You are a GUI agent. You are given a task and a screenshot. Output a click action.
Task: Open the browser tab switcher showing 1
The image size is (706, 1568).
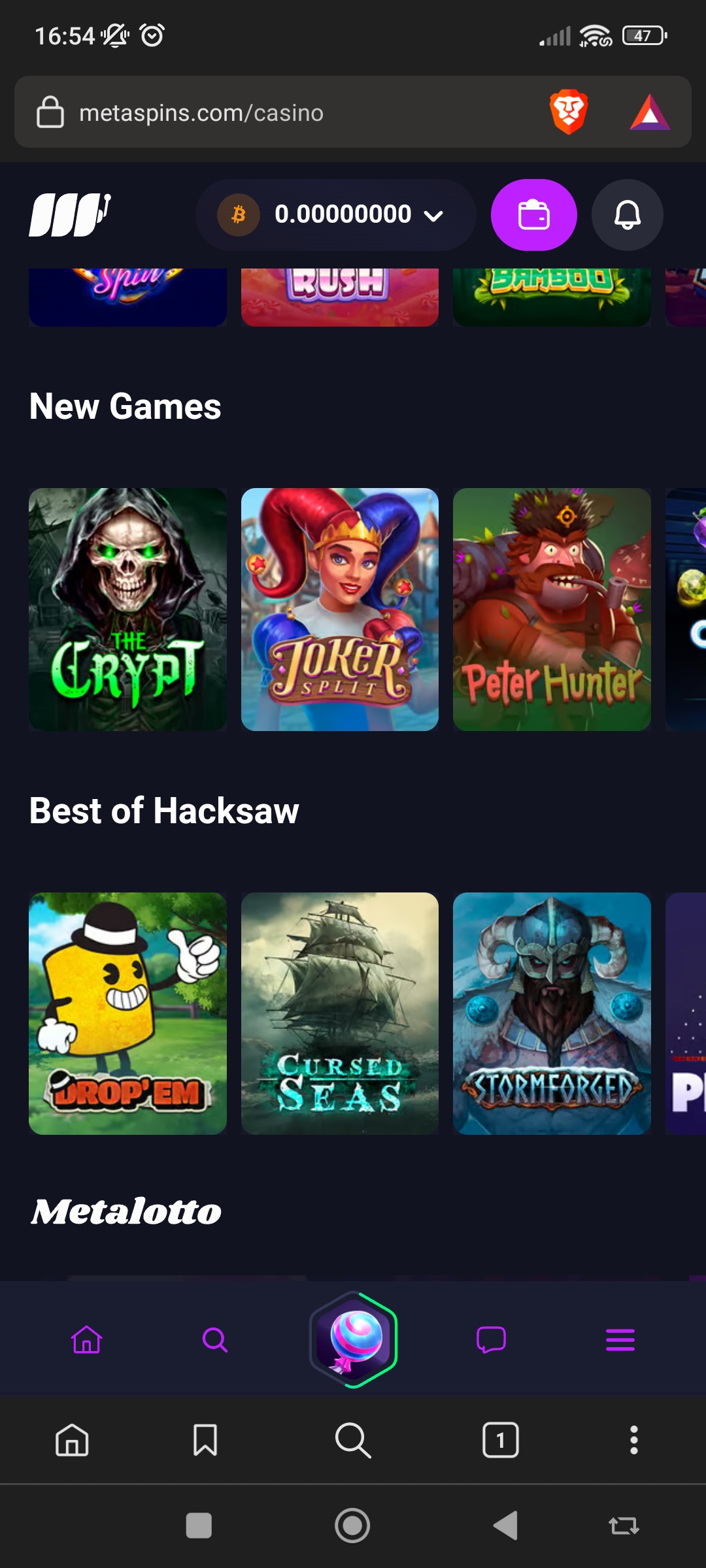pyautogui.click(x=501, y=1440)
